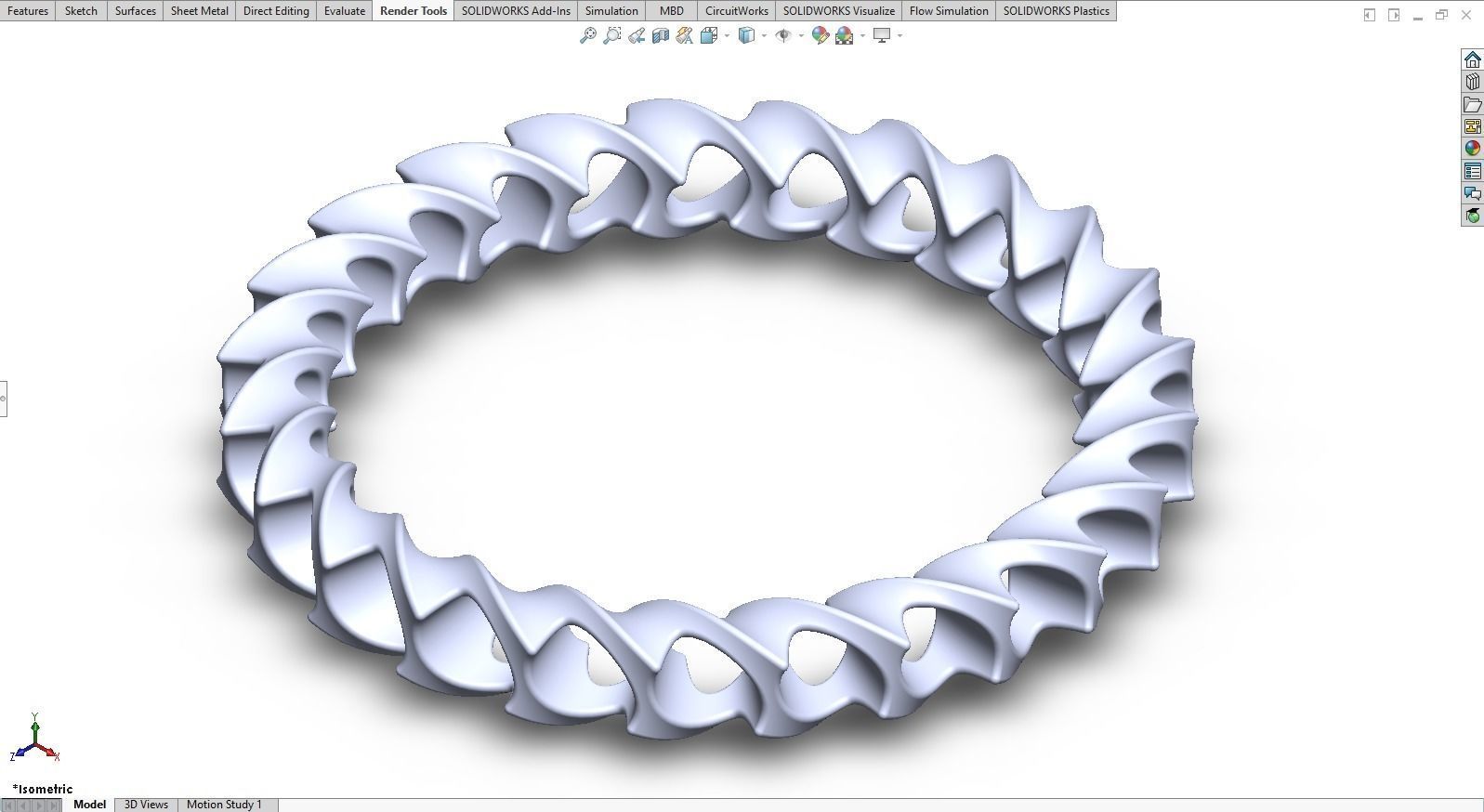Image resolution: width=1484 pixels, height=812 pixels.
Task: Switch to the Features tab
Action: (x=28, y=11)
